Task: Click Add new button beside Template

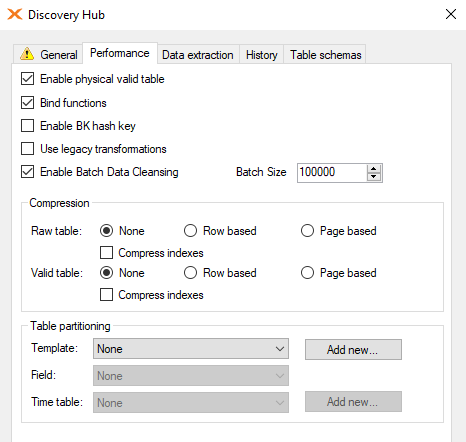Action: point(353,350)
